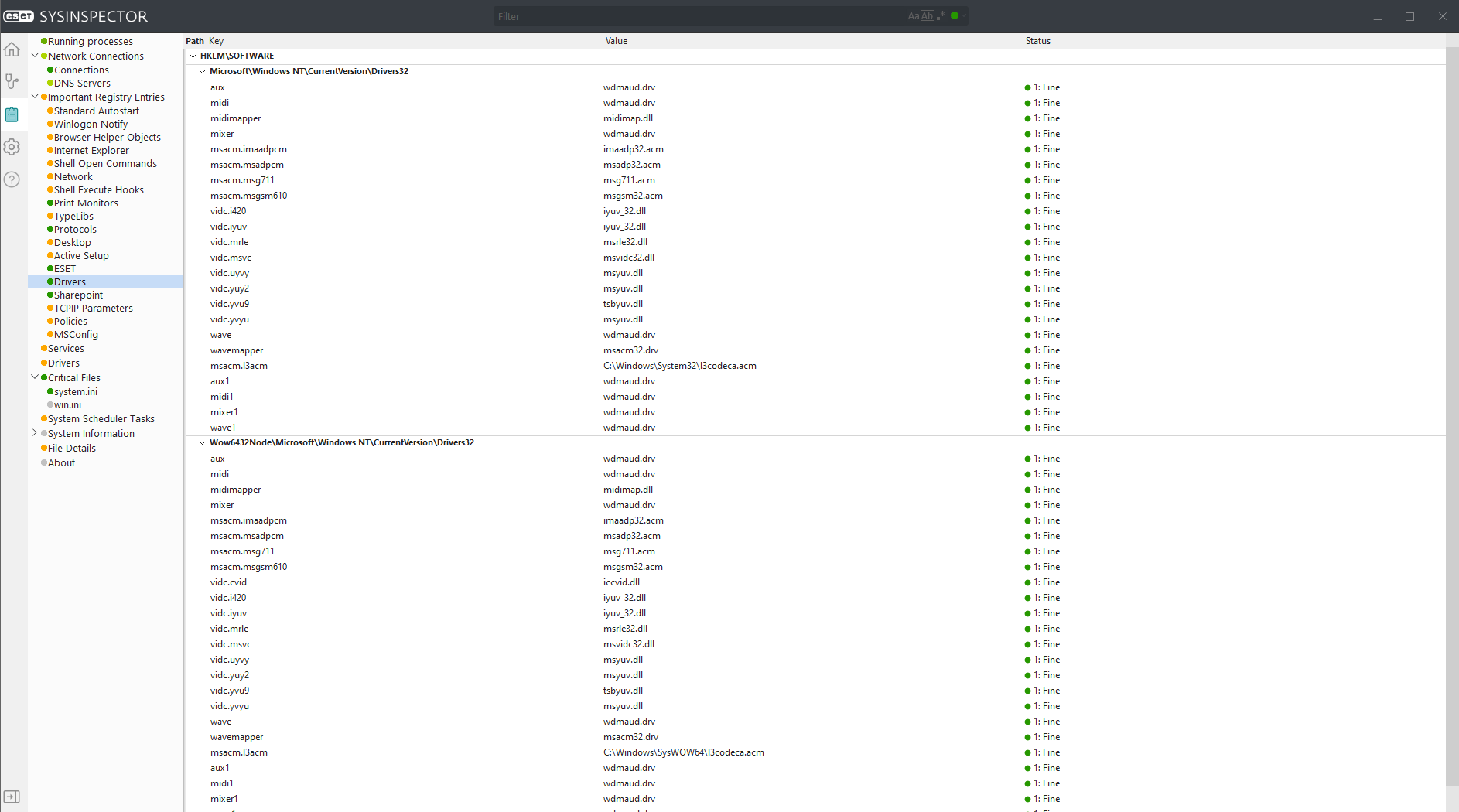Toggle whole word match (Ab) in filter
This screenshot has height=812, width=1459.
(x=927, y=16)
